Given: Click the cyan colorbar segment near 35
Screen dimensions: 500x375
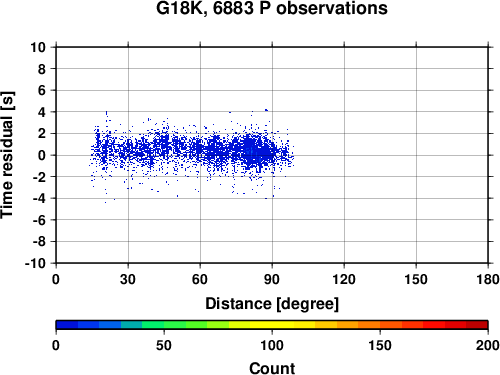Looking at the screenshot, I should click(132, 325).
